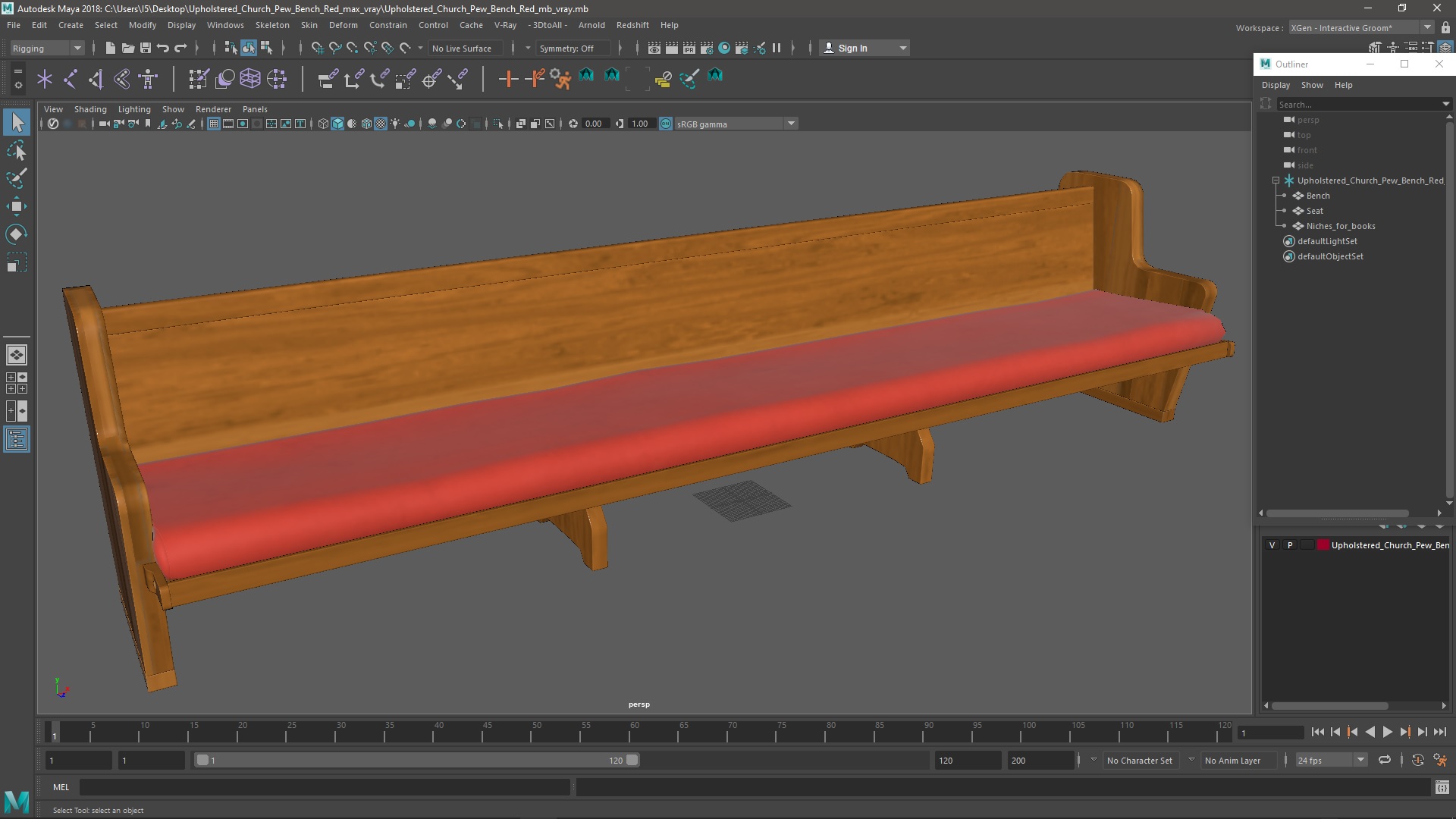This screenshot has width=1456, height=819.
Task: Toggle layer playback P box
Action: (x=1290, y=545)
